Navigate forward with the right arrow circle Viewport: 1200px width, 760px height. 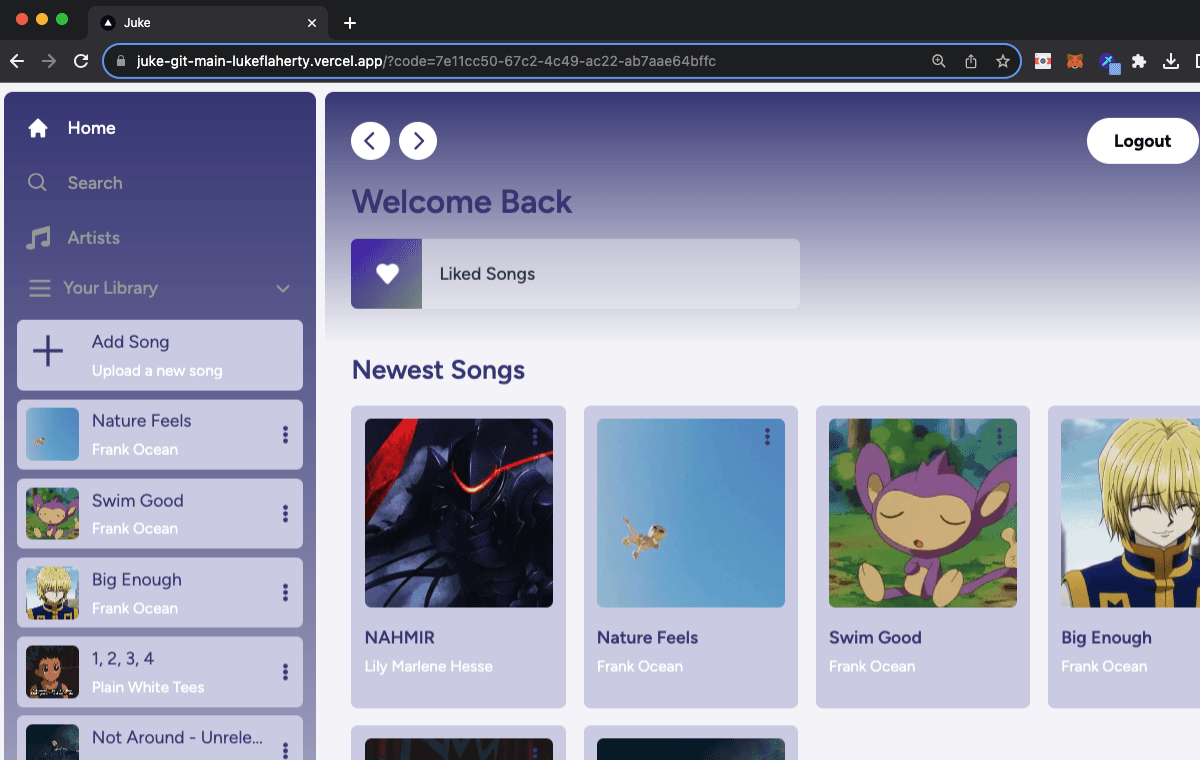(418, 141)
